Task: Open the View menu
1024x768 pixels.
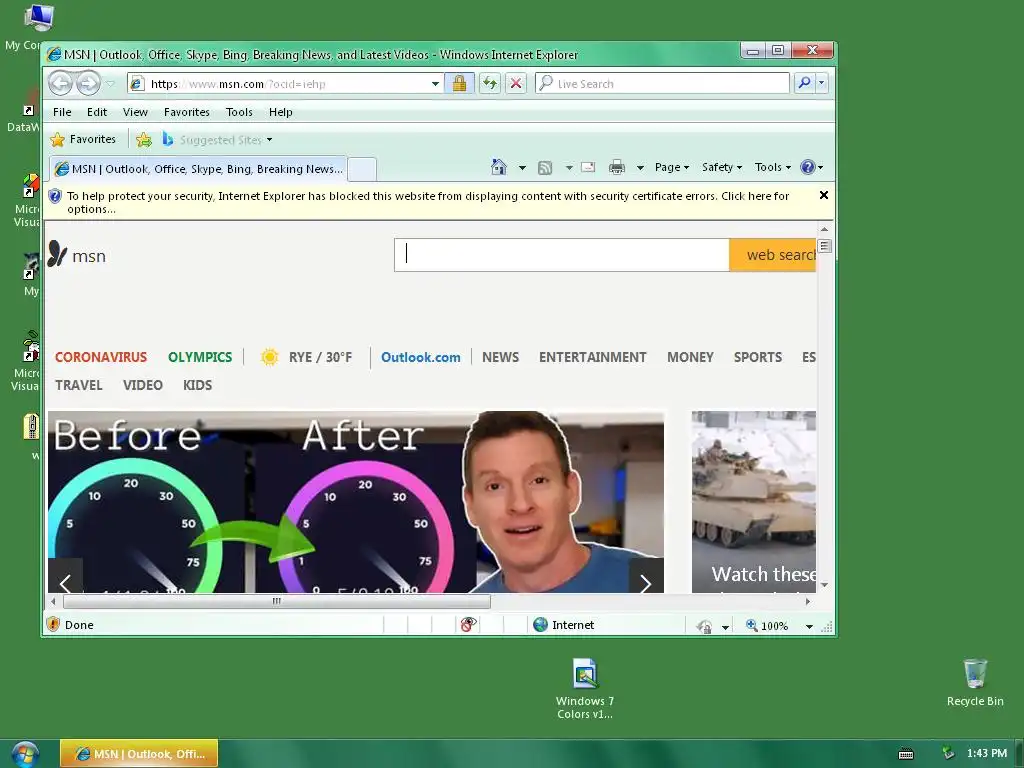Action: (135, 112)
